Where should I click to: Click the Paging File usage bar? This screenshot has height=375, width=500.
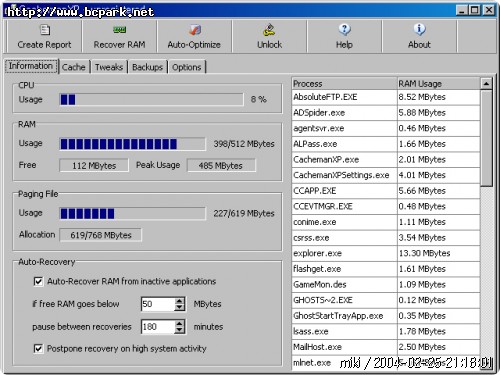click(132, 213)
